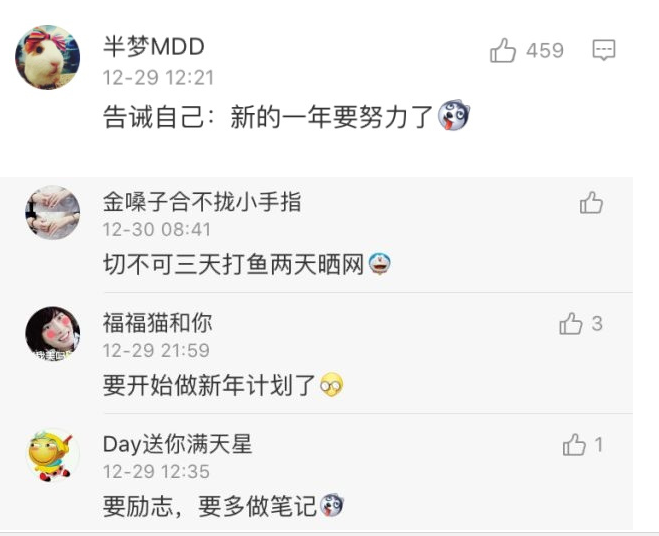
Task: Open the reply icon on 半梦MDD's comment
Action: tap(604, 50)
